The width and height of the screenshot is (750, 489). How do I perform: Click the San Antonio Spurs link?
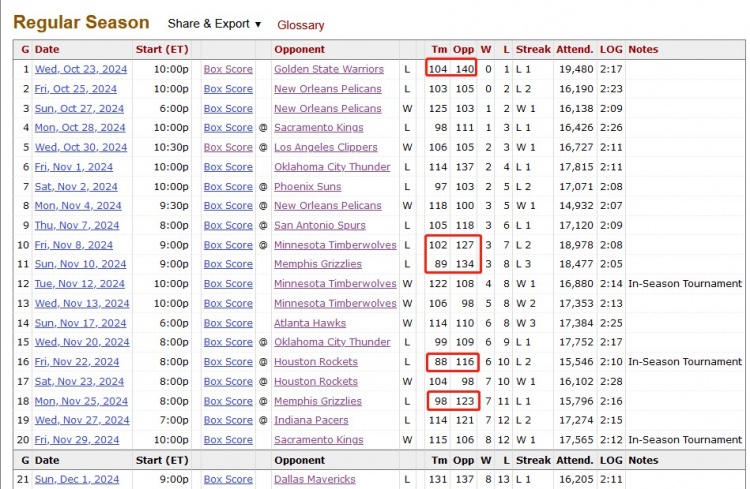point(319,226)
